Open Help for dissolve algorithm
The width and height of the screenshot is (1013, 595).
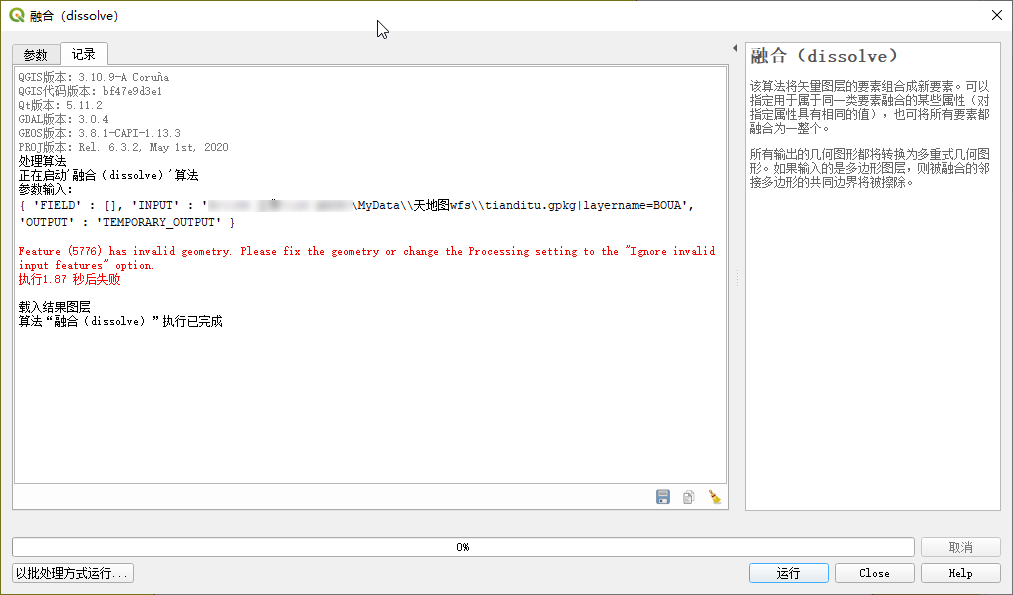click(960, 573)
